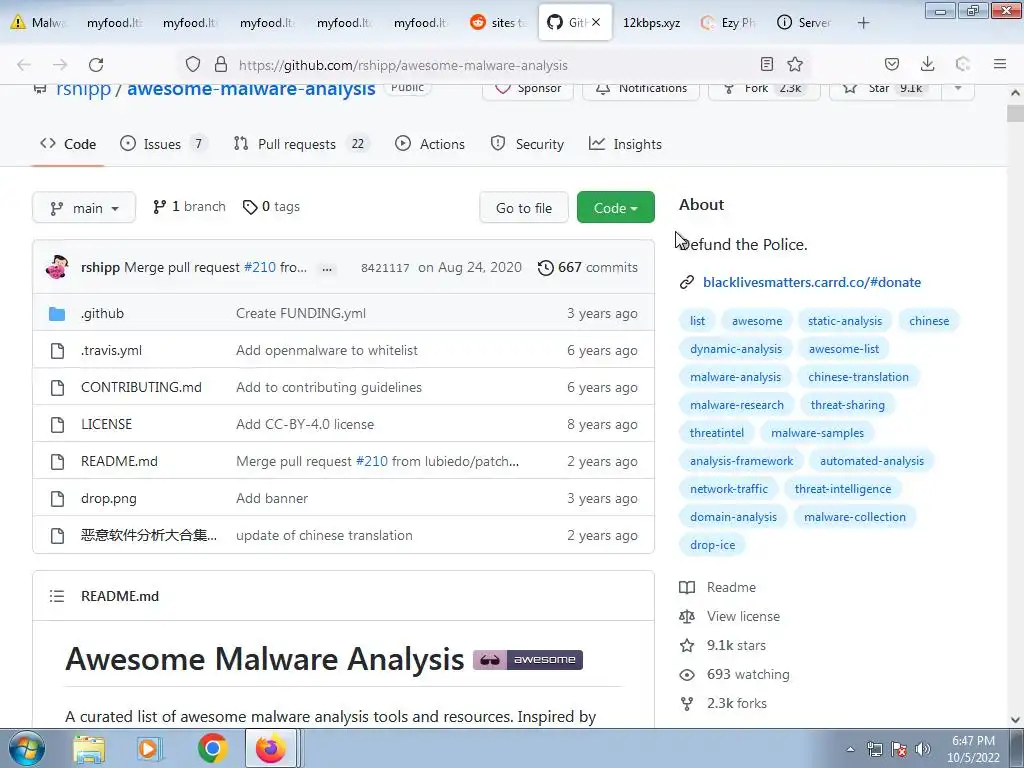View the 667 commits history
Screen dimensions: 1024x768
tap(588, 268)
